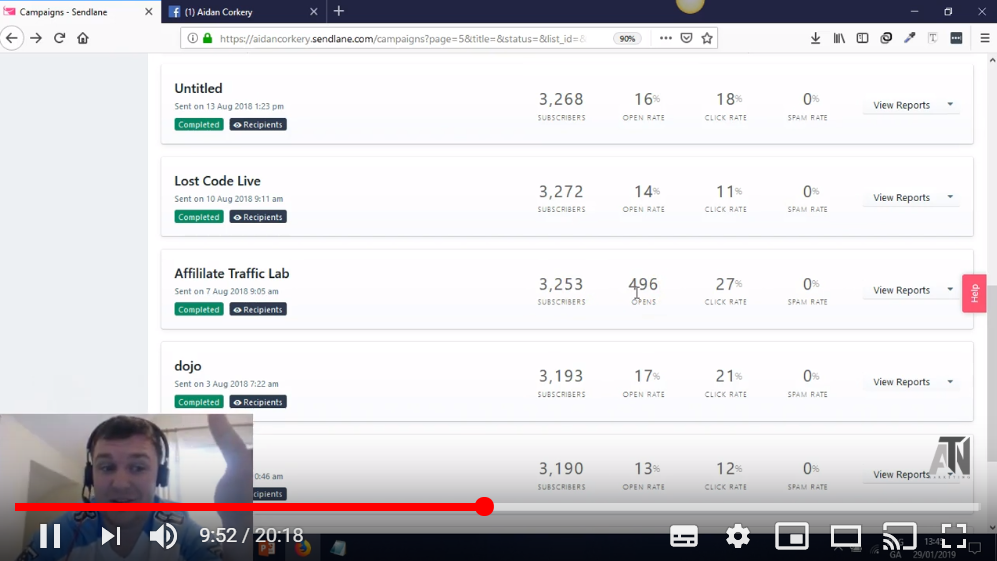The height and width of the screenshot is (561, 997).
Task: Click Recipients button under dojo campaign
Action: (x=258, y=402)
